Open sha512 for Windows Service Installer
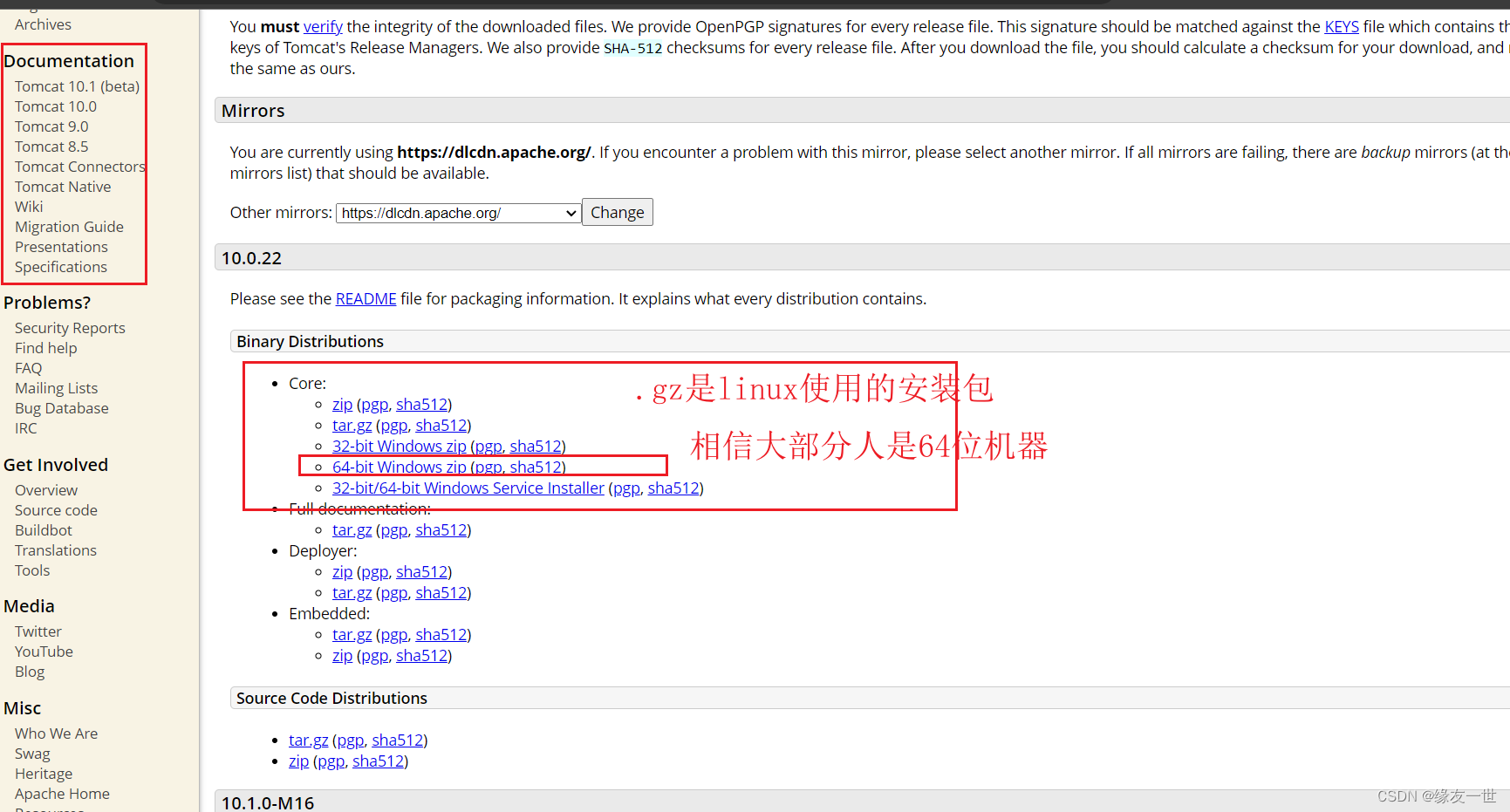The height and width of the screenshot is (812, 1510). 673,488
